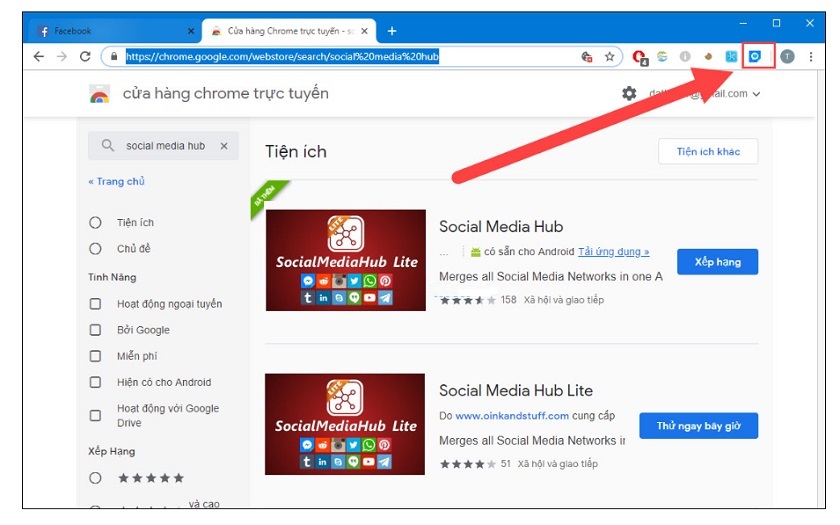Image resolution: width=840 pixels, height=525 pixels.
Task: Click the browser forward arrow
Action: coord(62,56)
